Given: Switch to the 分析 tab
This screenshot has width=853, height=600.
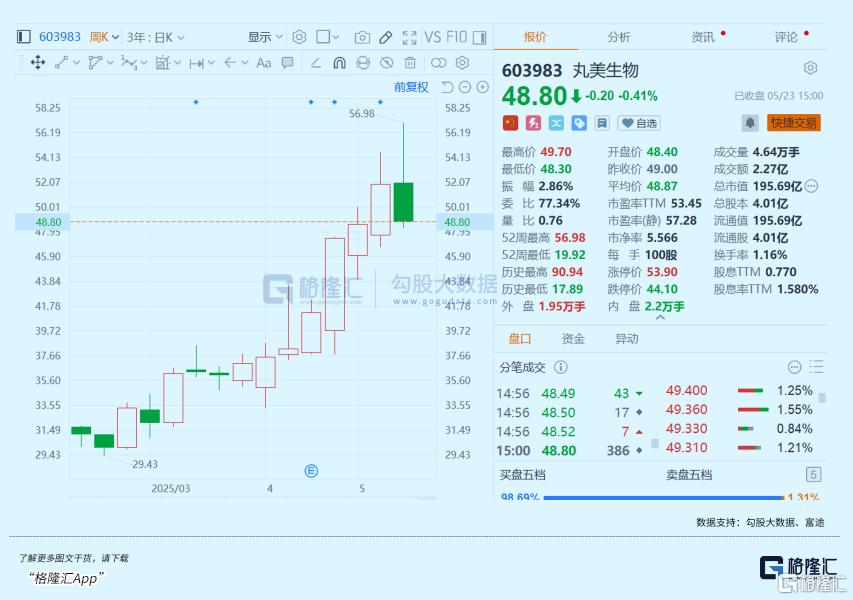Looking at the screenshot, I should coord(619,37).
